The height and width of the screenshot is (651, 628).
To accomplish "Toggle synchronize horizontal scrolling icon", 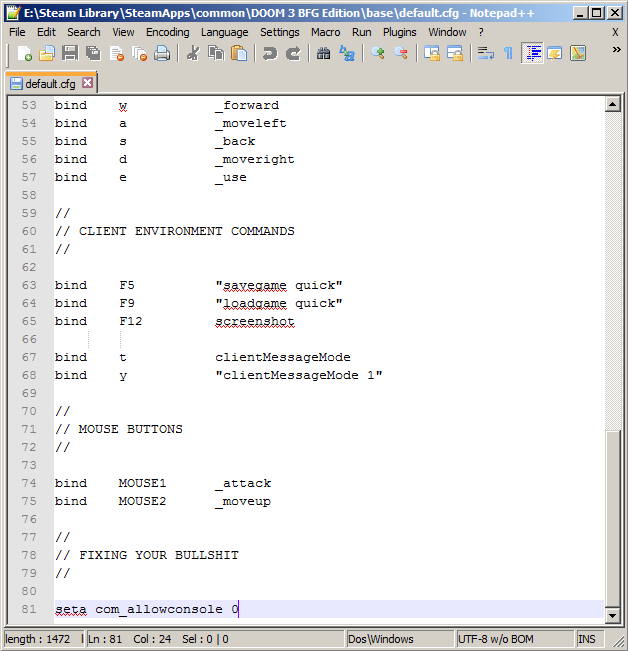I will pos(455,54).
